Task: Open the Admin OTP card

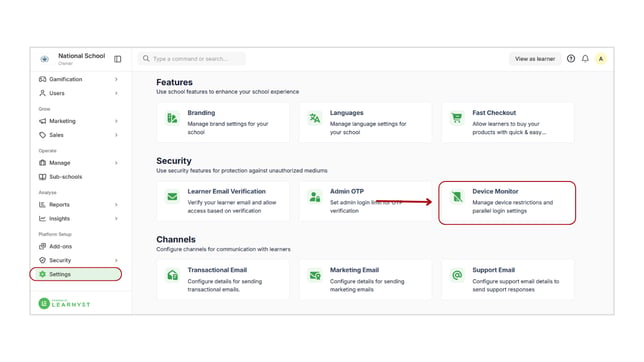Action: pyautogui.click(x=365, y=201)
